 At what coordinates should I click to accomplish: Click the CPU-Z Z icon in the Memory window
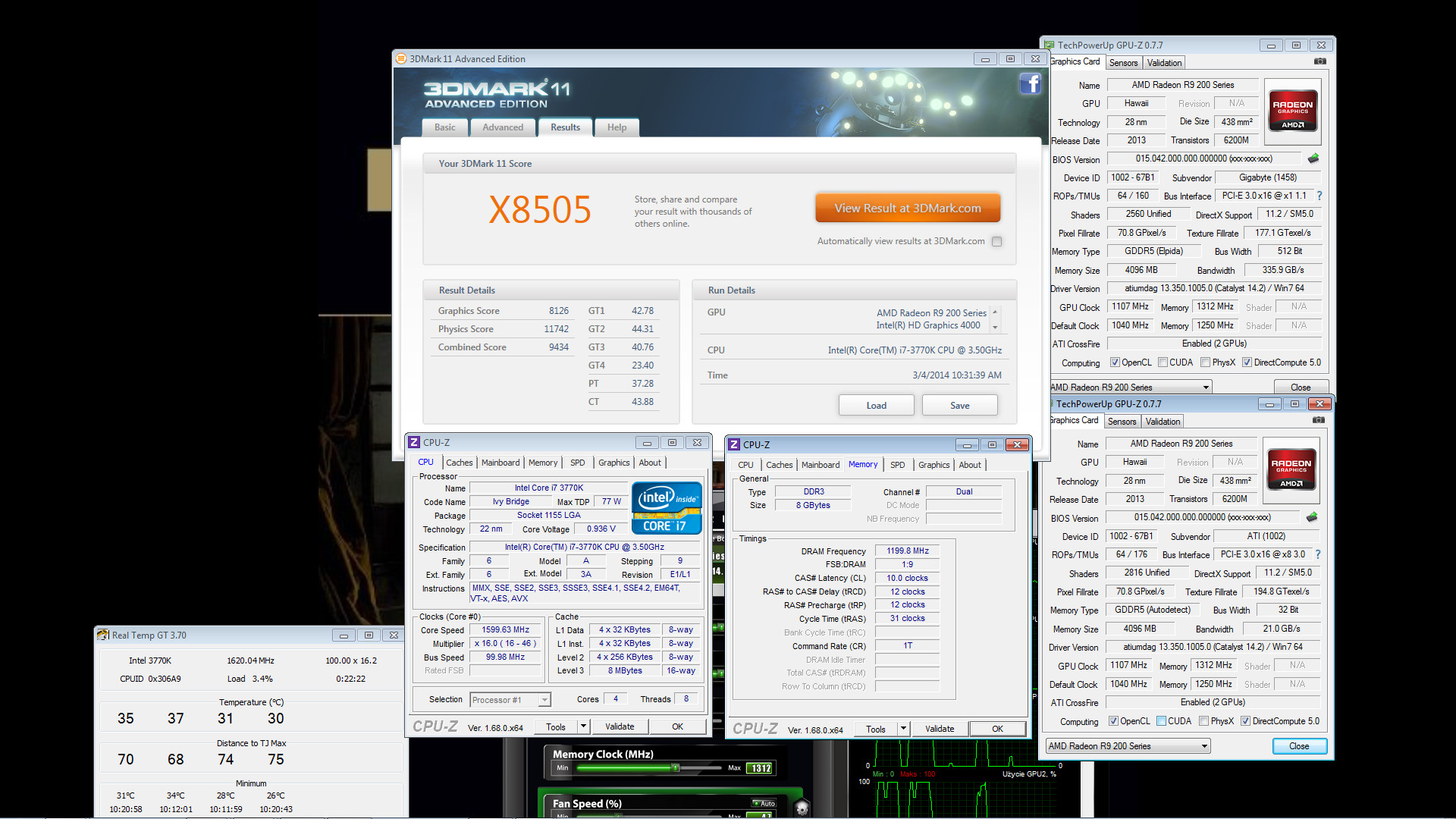[x=734, y=444]
